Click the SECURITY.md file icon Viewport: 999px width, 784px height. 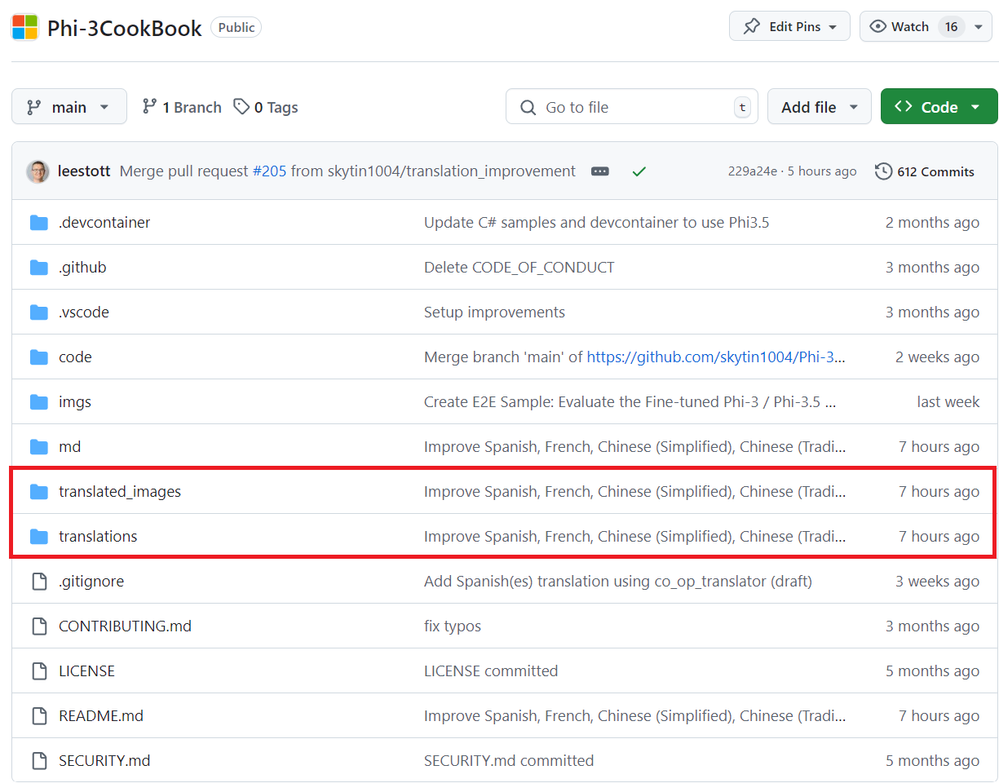click(40, 760)
